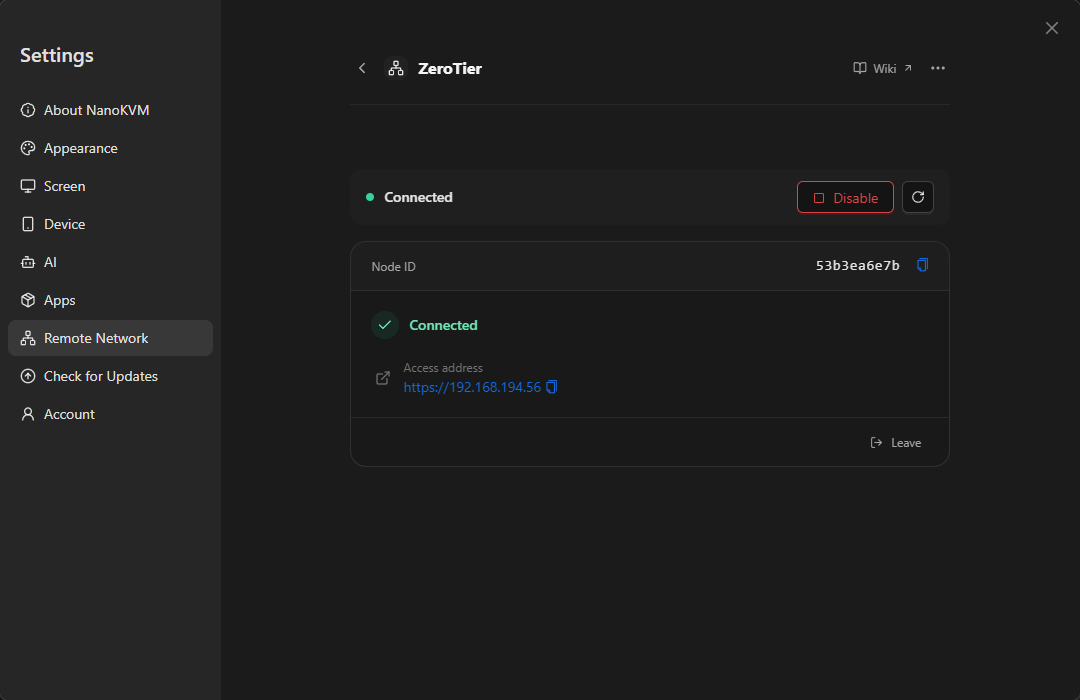Screen dimensions: 1080x700
Task: Select Remote Network section
Action: (110, 338)
